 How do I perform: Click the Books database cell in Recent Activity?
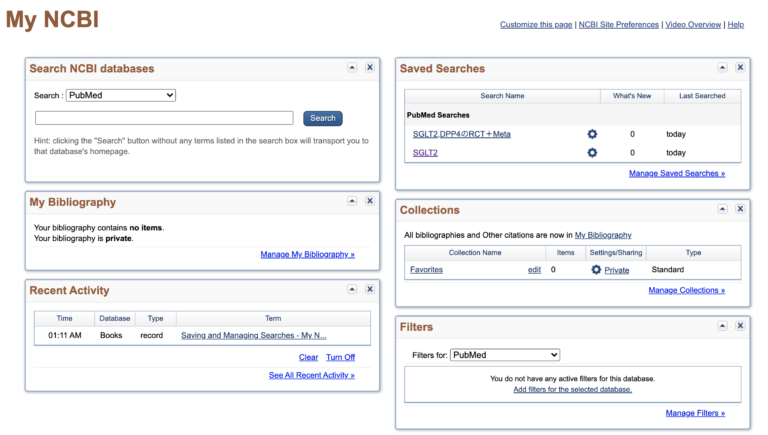coord(111,335)
